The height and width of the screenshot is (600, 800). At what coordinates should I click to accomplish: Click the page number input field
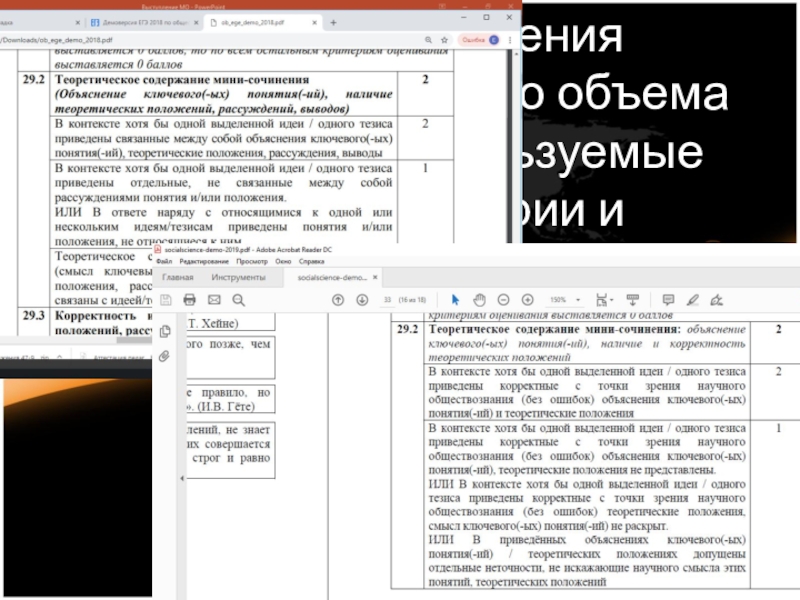tap(387, 299)
